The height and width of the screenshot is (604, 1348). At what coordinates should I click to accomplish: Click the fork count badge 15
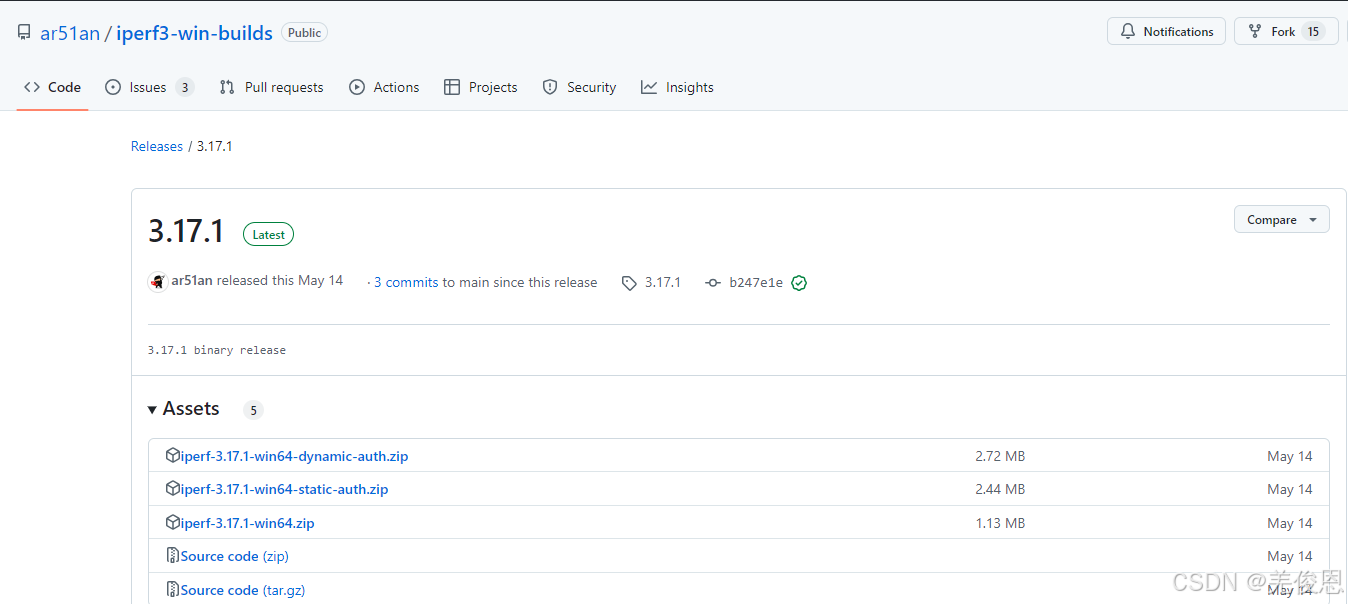pyautogui.click(x=1314, y=32)
